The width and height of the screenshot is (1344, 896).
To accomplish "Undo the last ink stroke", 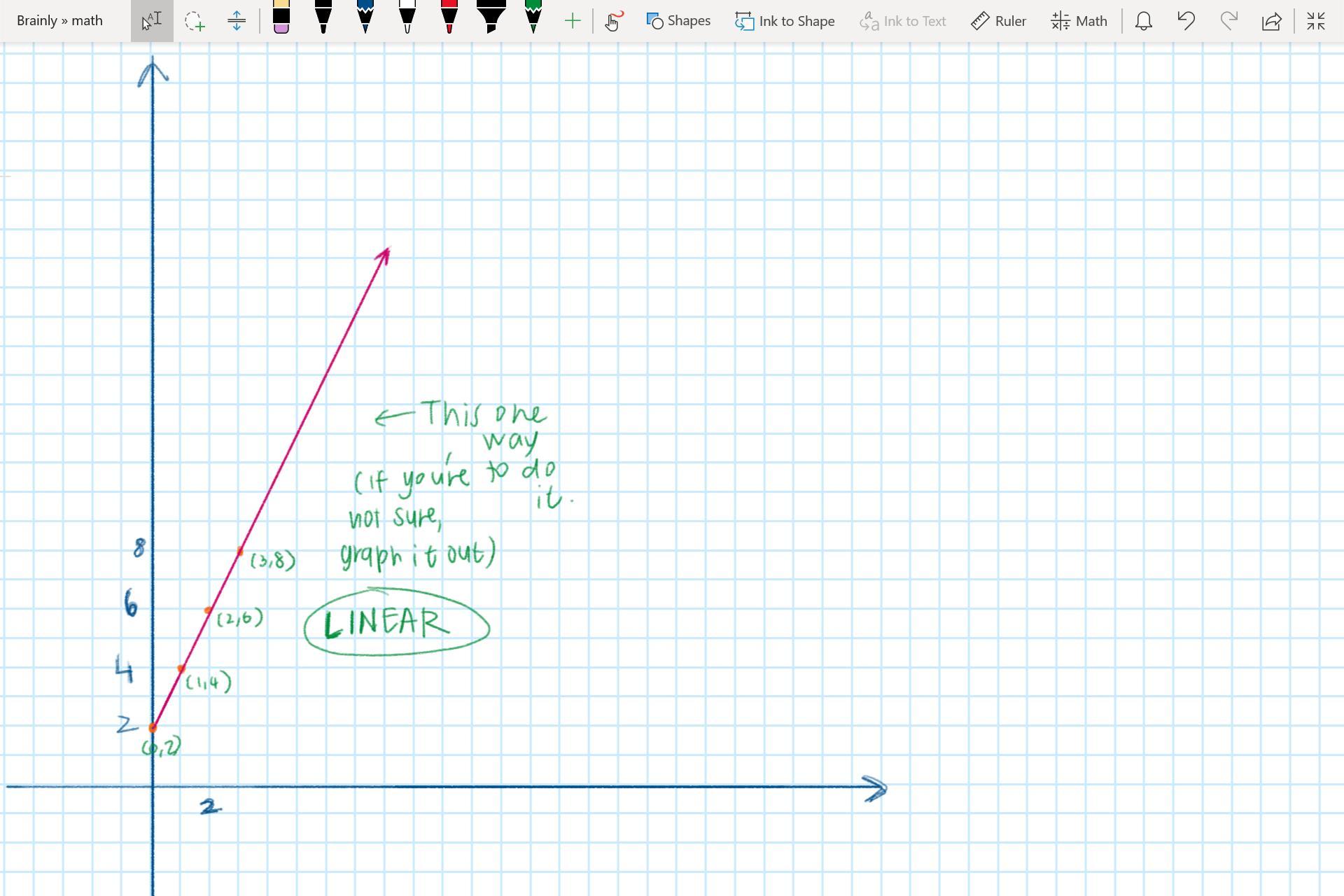I will click(x=1186, y=21).
